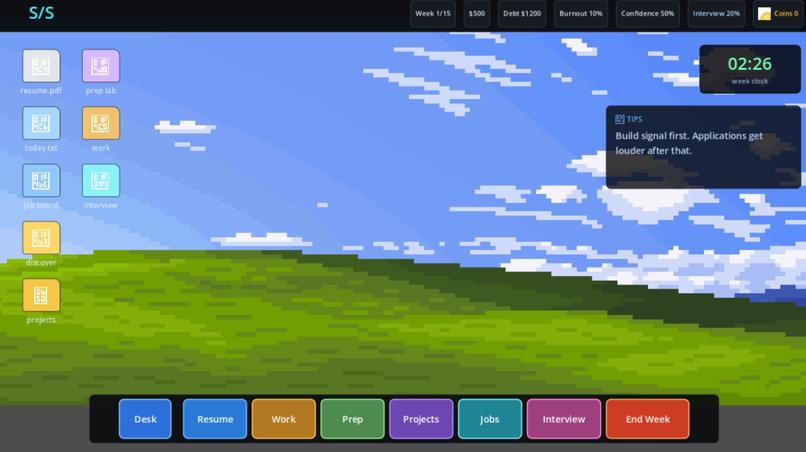Open the interview desktop icon

[x=101, y=180]
